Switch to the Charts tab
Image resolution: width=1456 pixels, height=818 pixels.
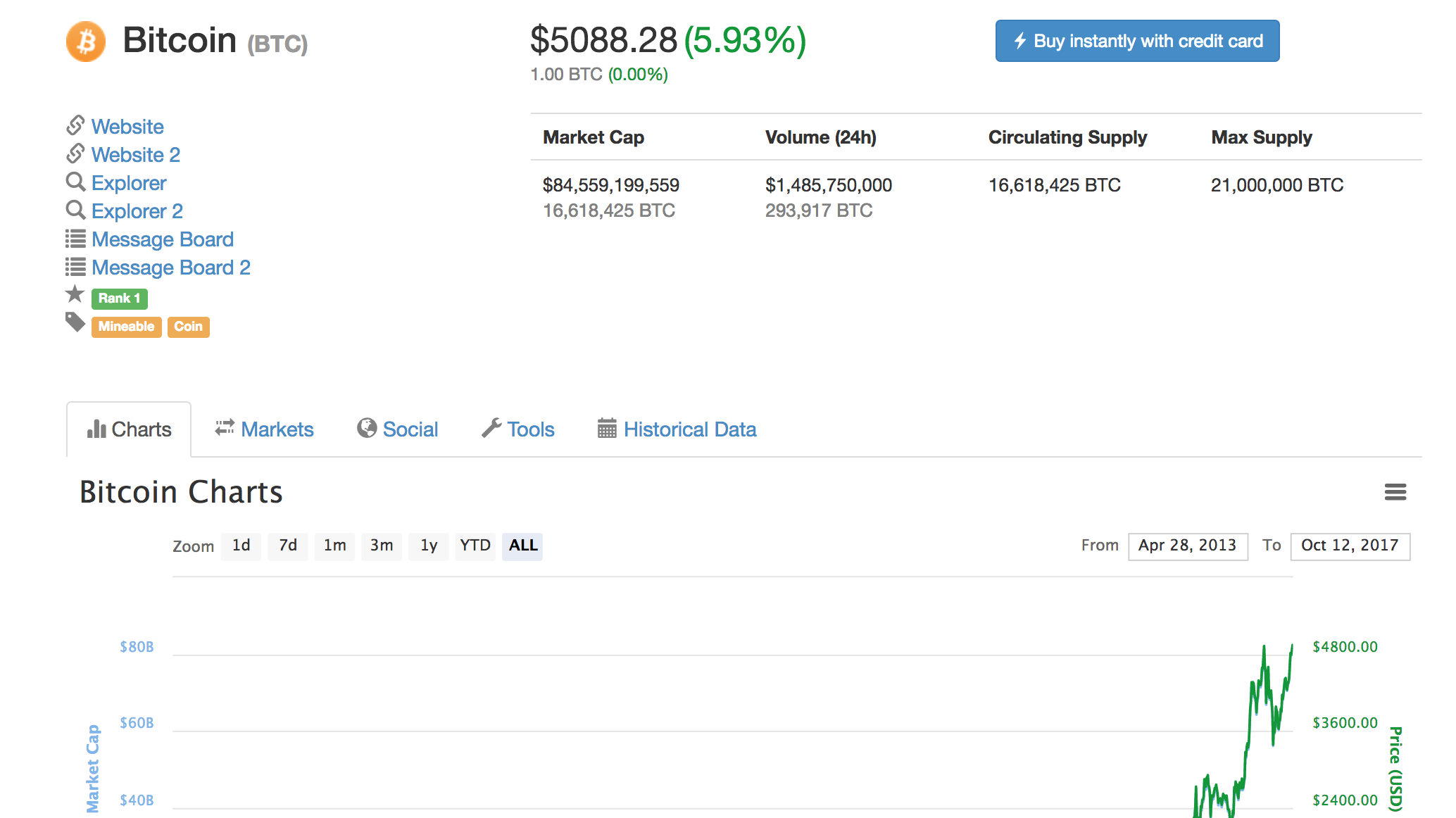coord(129,429)
